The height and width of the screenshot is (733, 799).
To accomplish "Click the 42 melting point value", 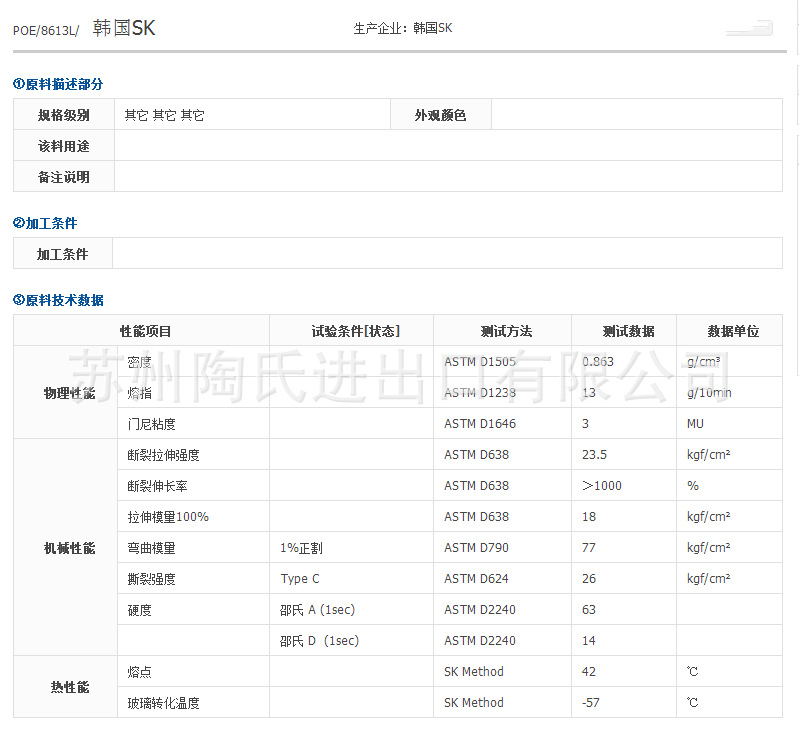I will click(x=589, y=671).
